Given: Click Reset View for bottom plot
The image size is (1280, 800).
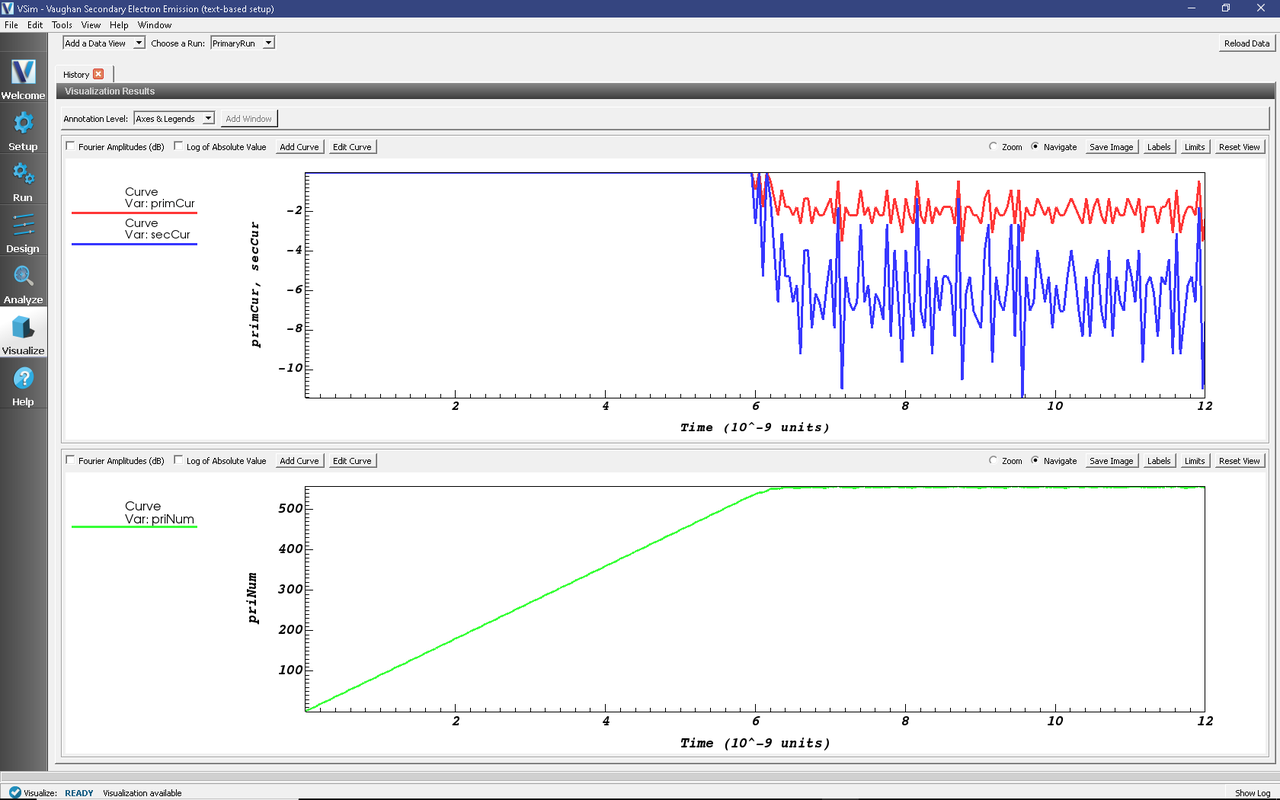Looking at the screenshot, I should (x=1239, y=461).
